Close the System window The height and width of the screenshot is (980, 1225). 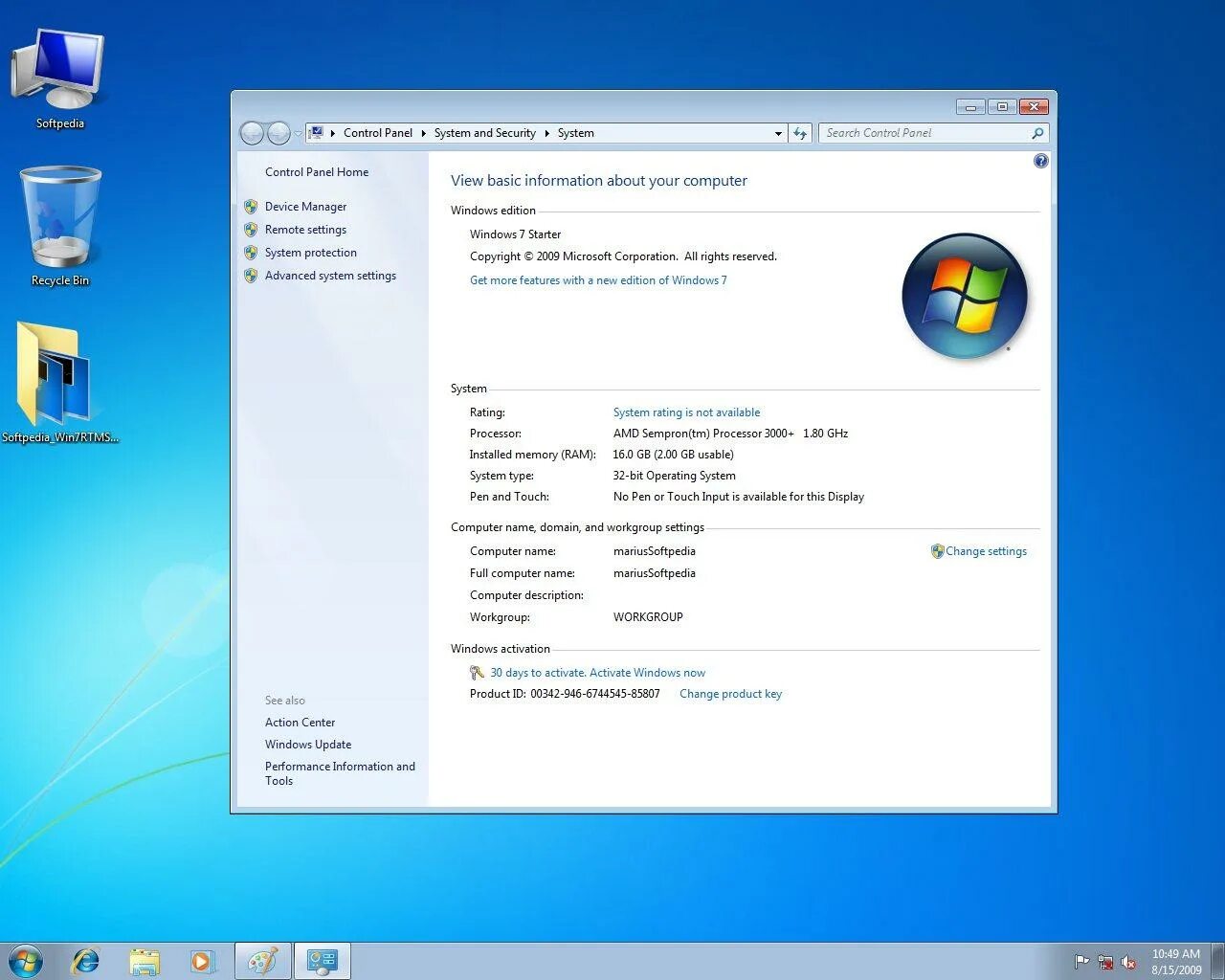[1034, 107]
